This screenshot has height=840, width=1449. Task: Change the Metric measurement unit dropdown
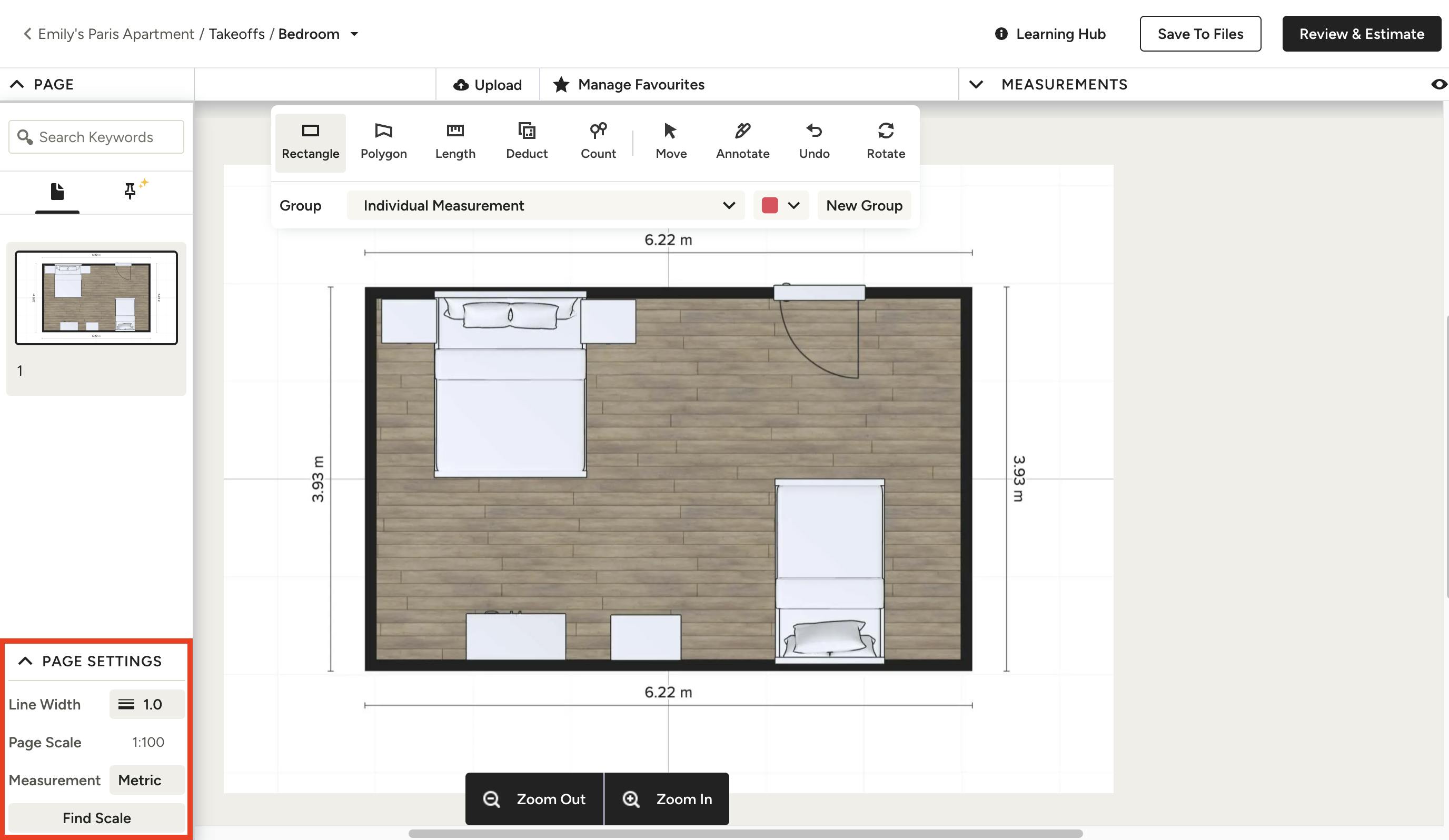(147, 780)
